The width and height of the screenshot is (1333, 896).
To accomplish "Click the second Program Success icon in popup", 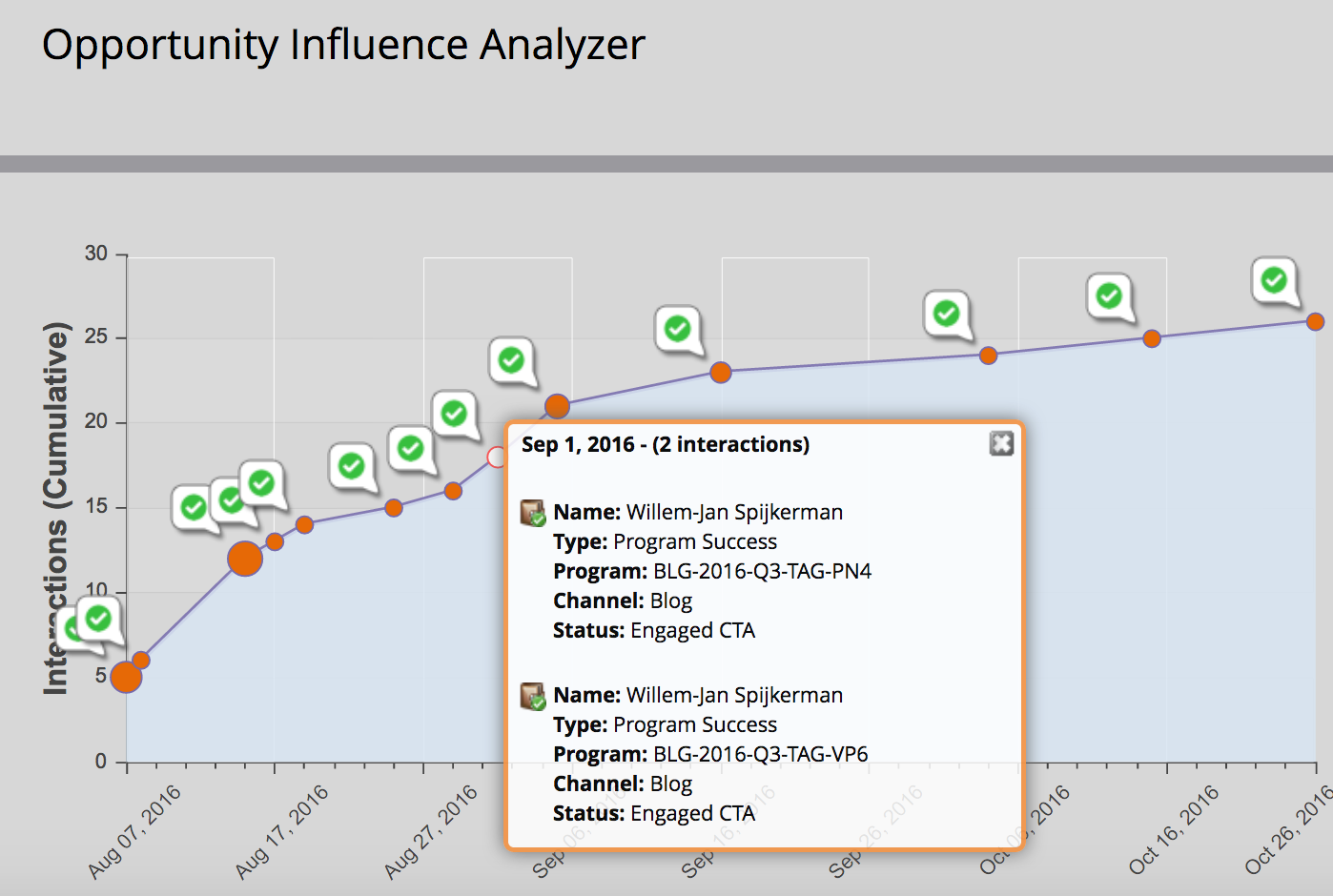I will [x=533, y=696].
